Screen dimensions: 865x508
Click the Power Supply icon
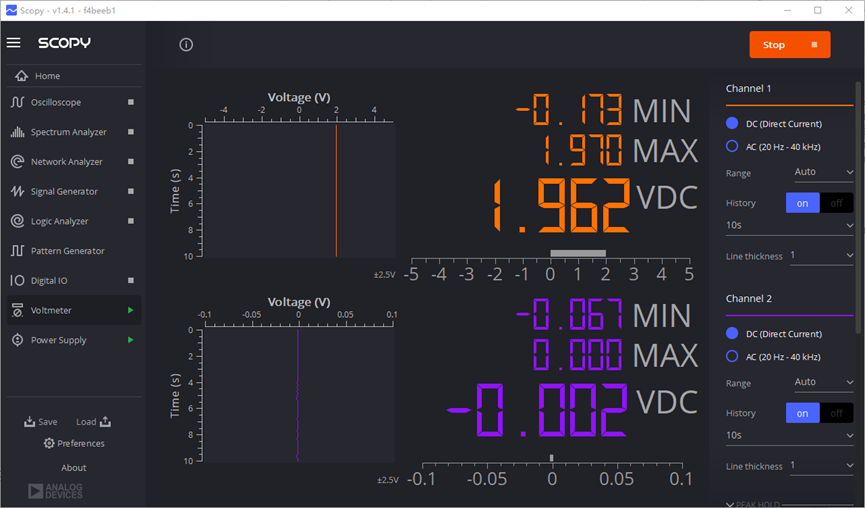click(18, 340)
